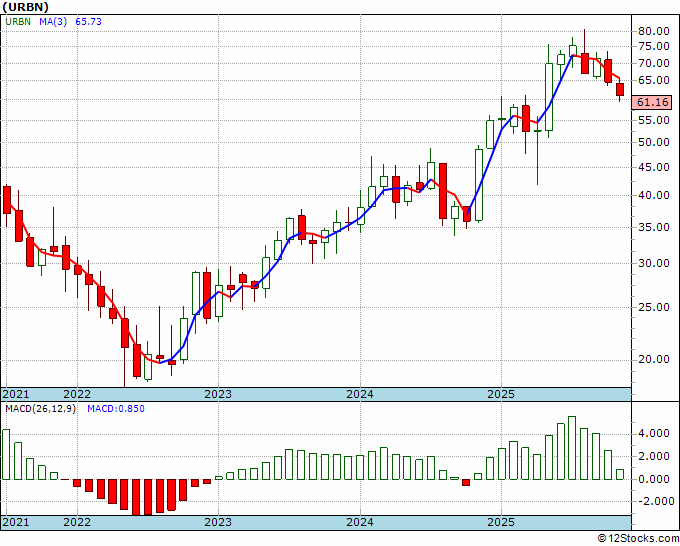The height and width of the screenshot is (546, 680).
Task: Click 2022 on the price chart timeline
Action: click(x=77, y=394)
